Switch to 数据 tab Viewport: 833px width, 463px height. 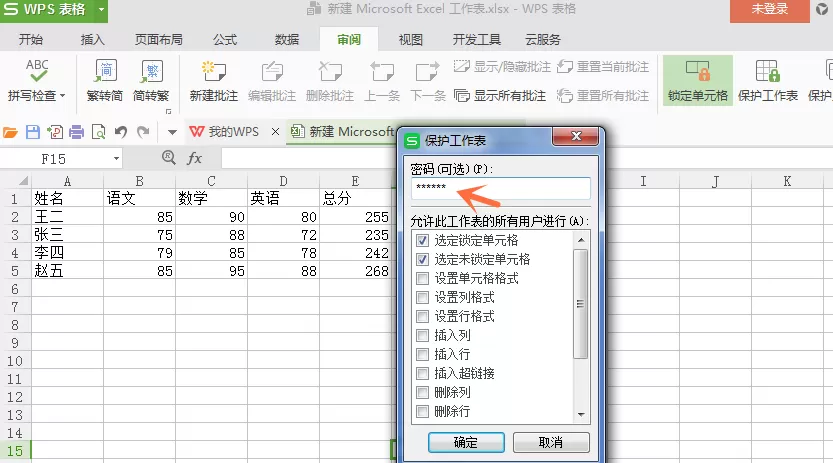pos(287,40)
